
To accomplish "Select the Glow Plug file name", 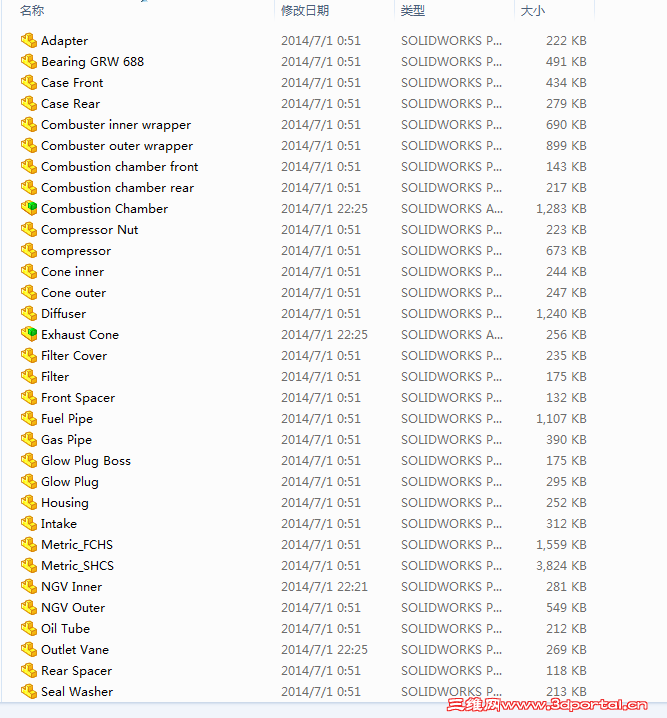I will (70, 482).
